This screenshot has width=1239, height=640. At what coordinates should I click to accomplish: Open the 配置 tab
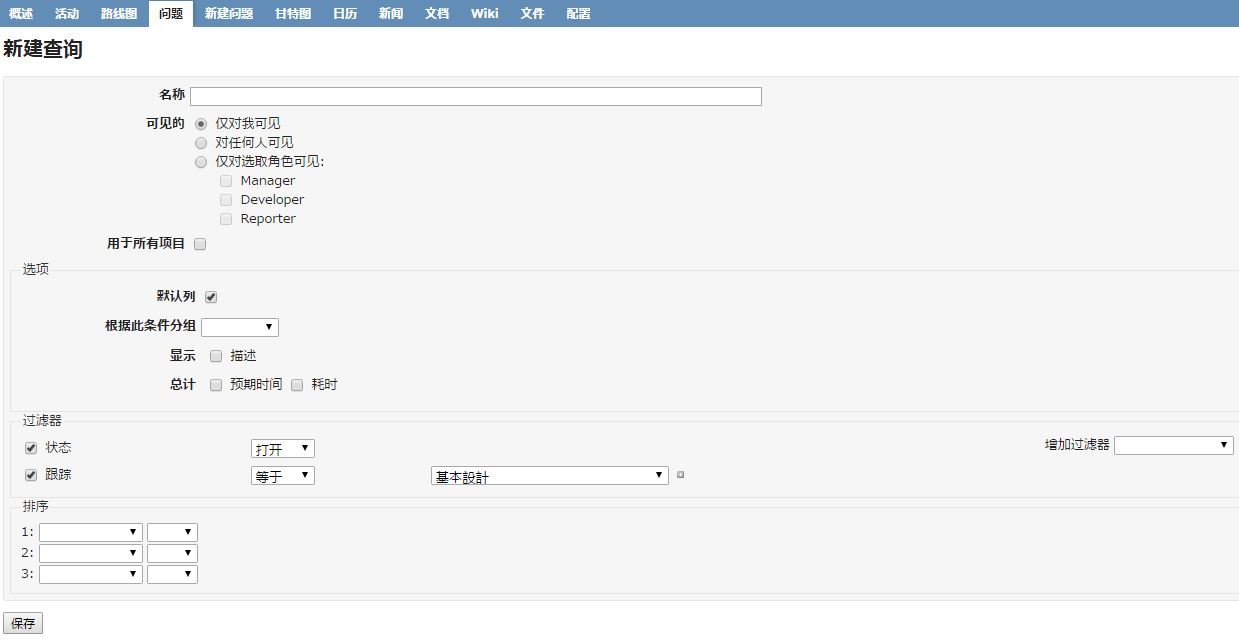[579, 14]
